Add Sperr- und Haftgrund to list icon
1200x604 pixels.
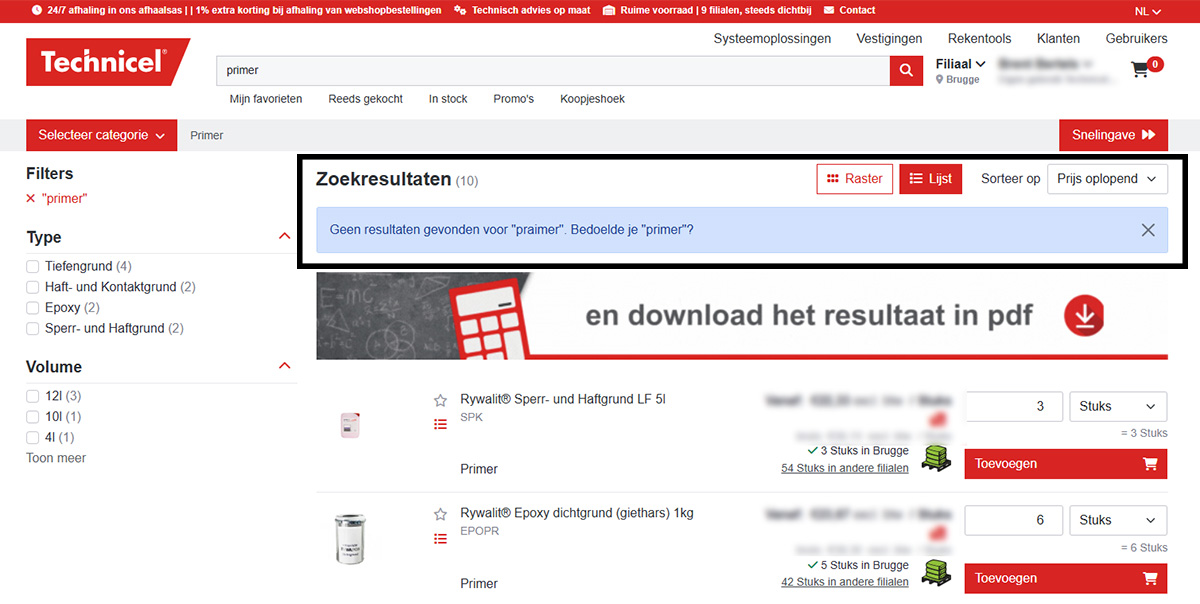440,424
